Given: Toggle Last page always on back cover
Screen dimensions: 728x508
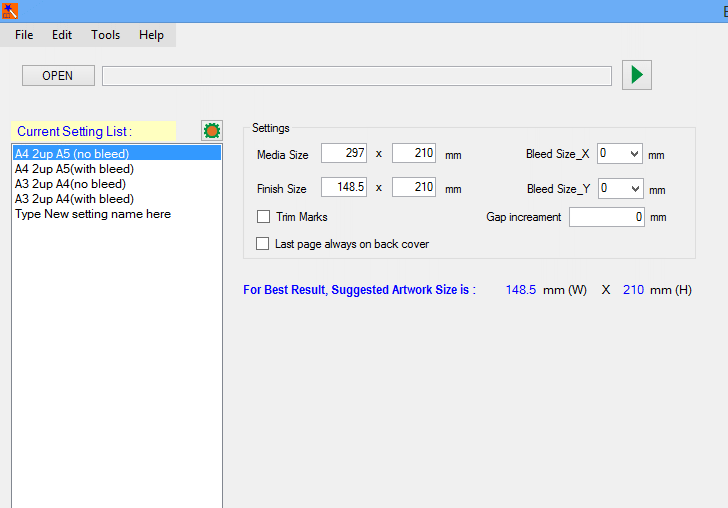Looking at the screenshot, I should 264,244.
